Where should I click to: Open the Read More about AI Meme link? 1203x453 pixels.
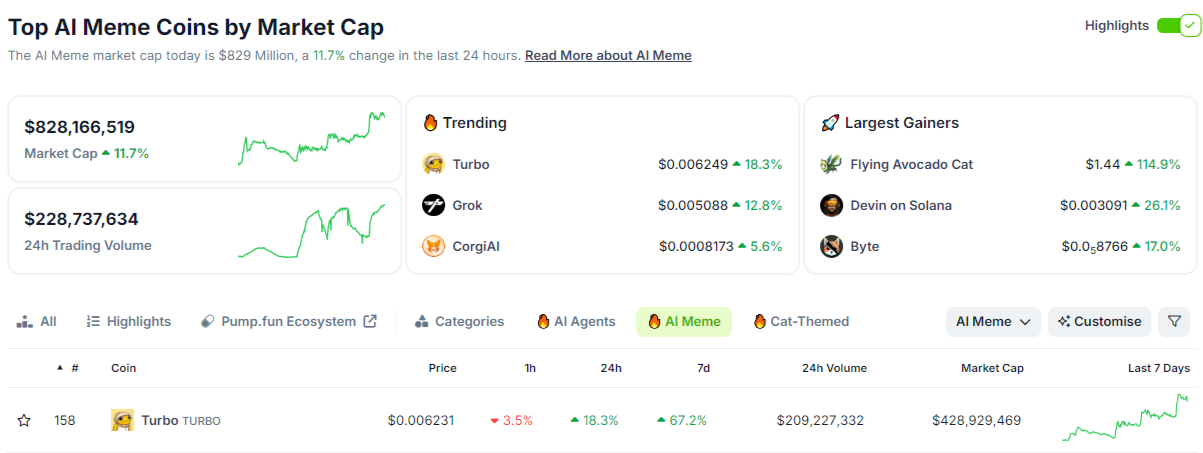[608, 56]
